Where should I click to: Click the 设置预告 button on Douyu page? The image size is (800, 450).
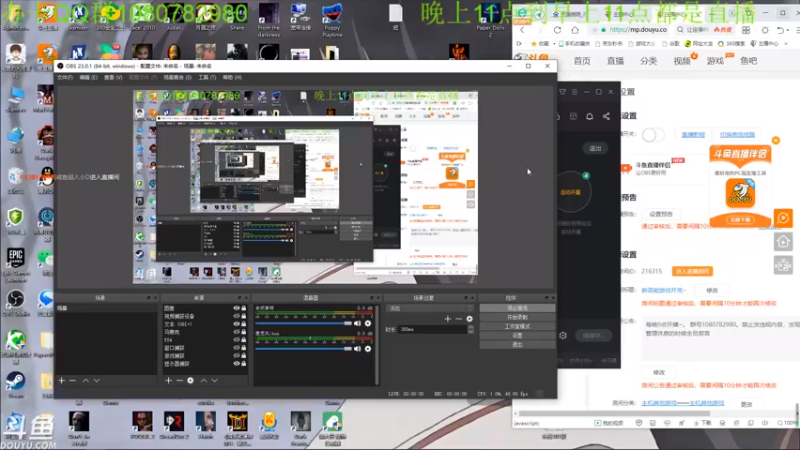click(661, 214)
